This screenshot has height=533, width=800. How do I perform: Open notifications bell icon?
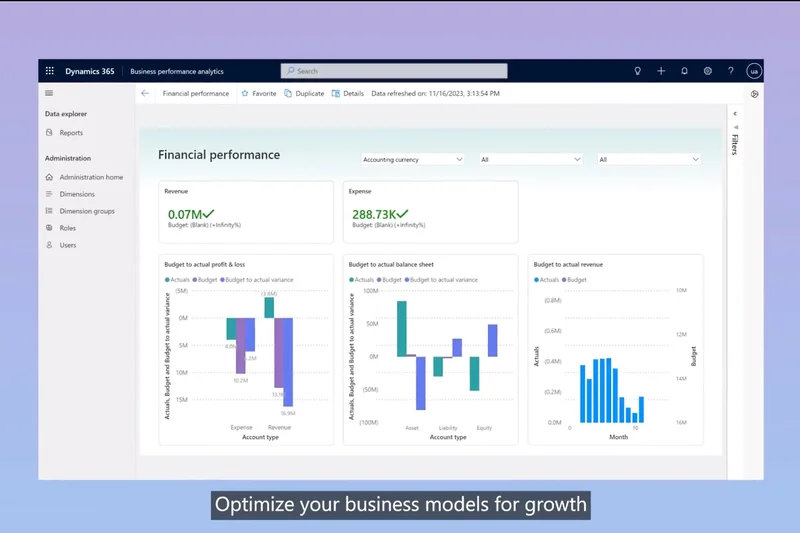(x=684, y=71)
